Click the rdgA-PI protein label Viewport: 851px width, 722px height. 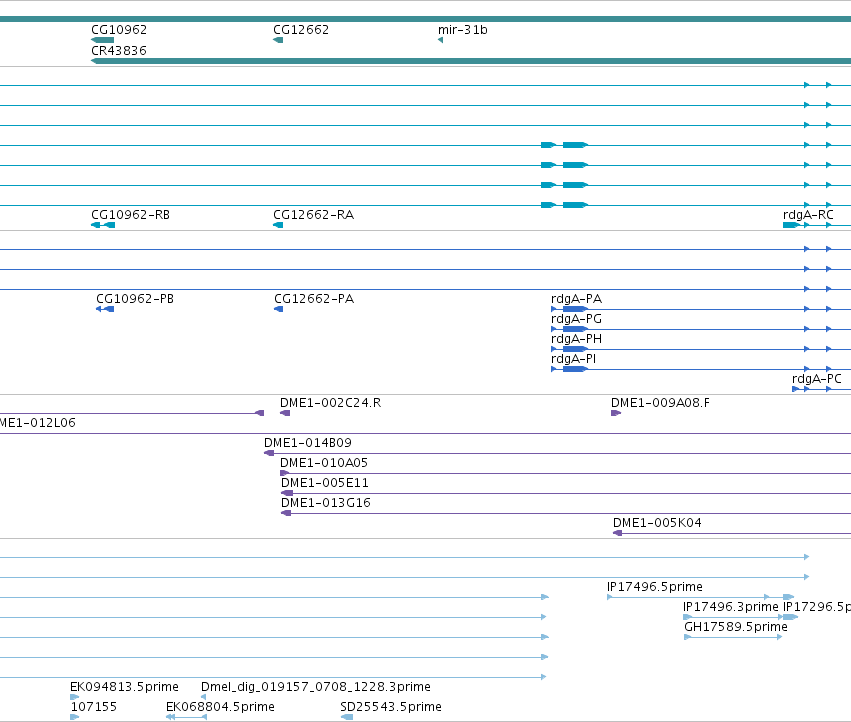(x=573, y=359)
